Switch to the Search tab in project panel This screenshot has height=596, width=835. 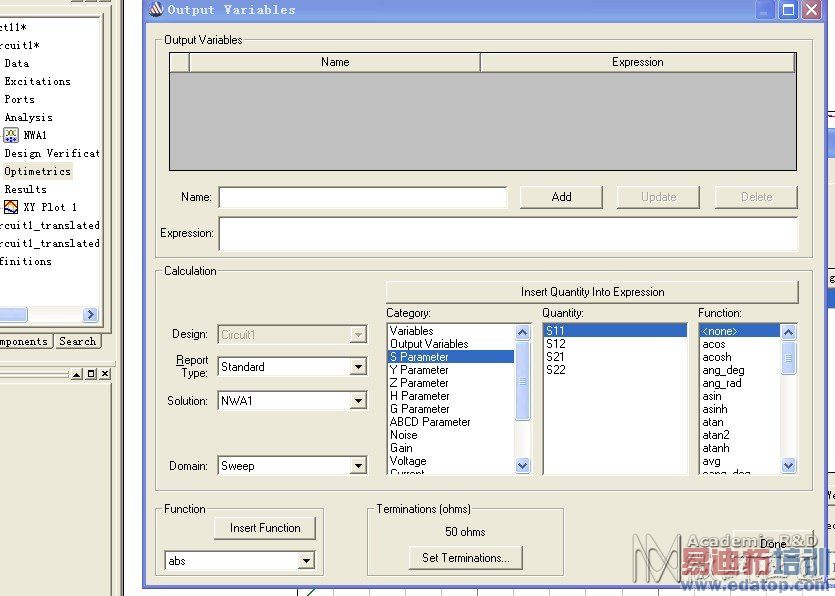[x=77, y=341]
